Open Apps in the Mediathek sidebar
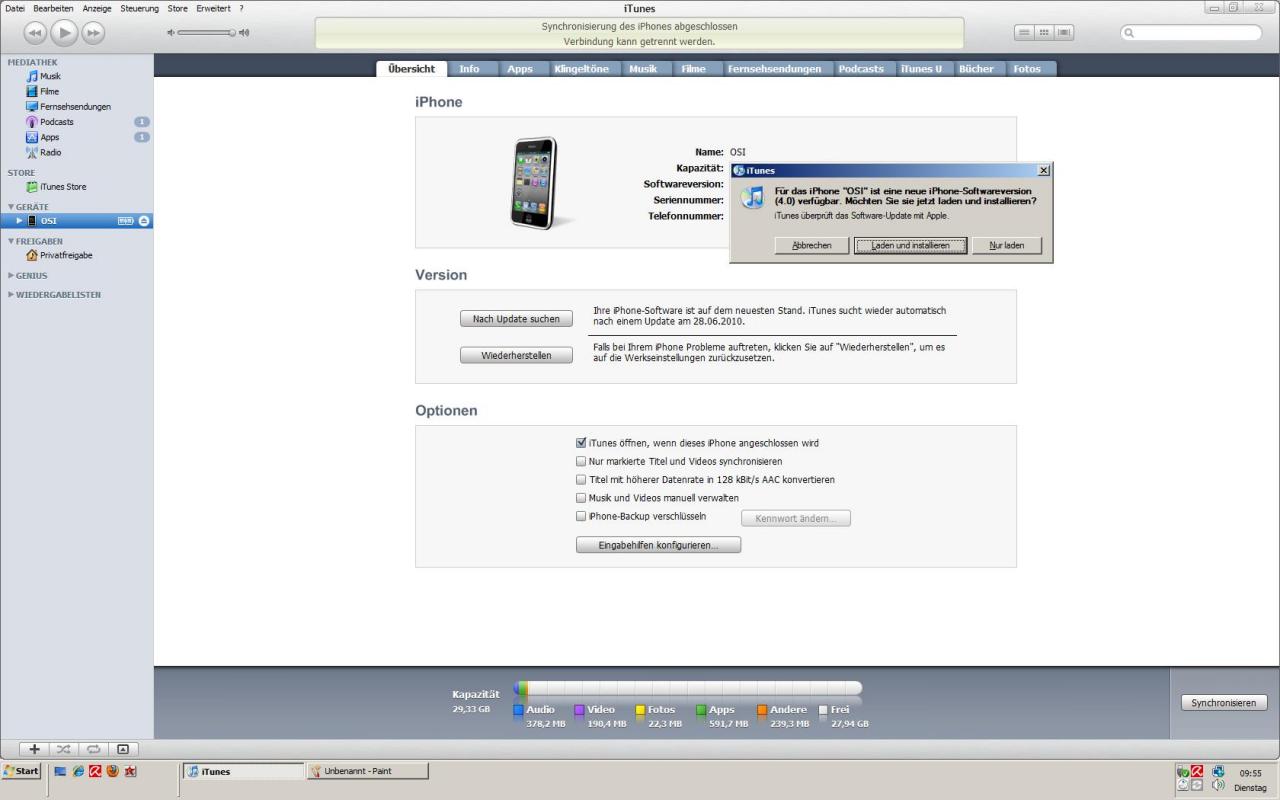 pyautogui.click(x=49, y=137)
